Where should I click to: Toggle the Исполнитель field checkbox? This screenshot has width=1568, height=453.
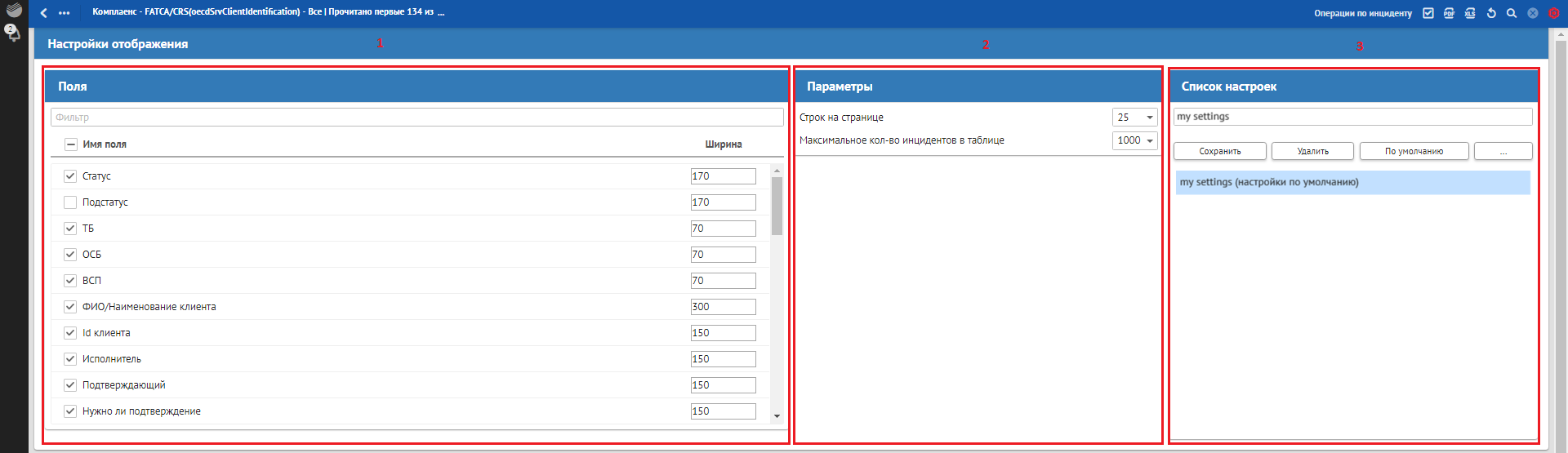(x=70, y=359)
